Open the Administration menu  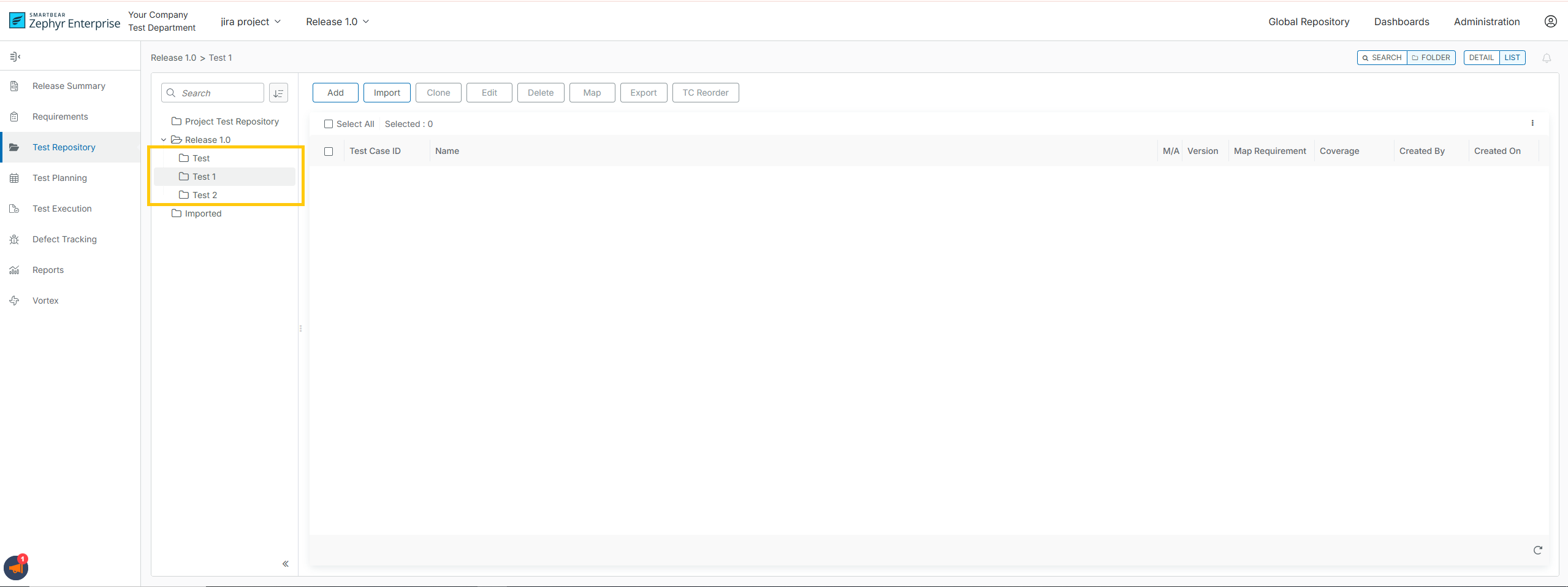click(1486, 21)
